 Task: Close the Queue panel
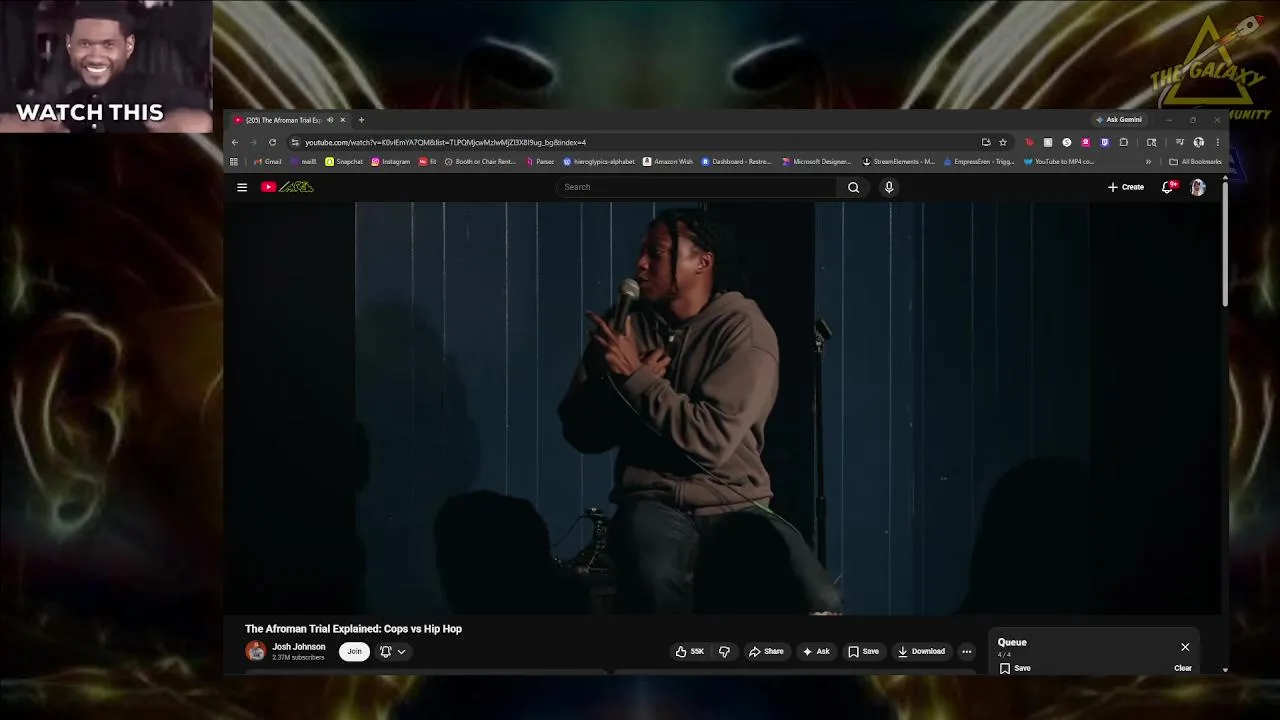(1185, 647)
